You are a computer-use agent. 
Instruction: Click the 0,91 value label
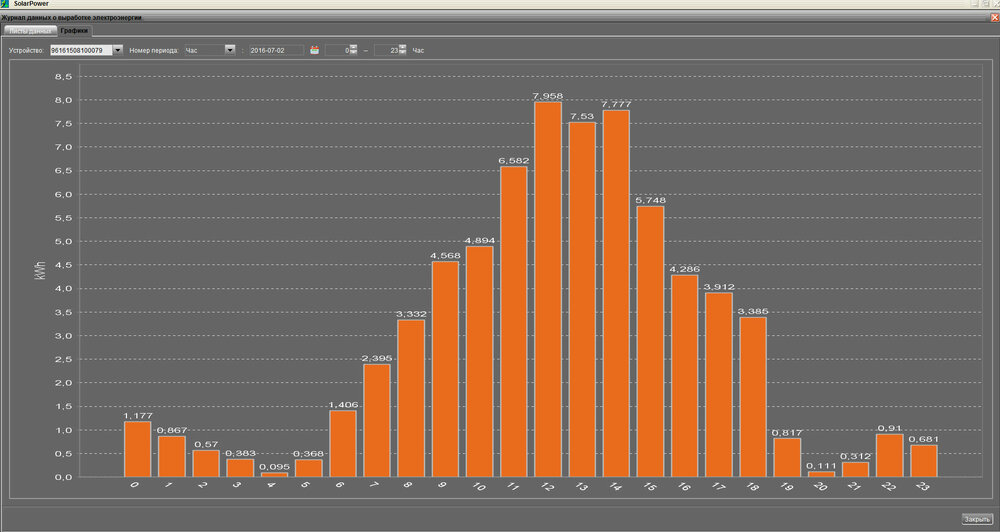890,429
